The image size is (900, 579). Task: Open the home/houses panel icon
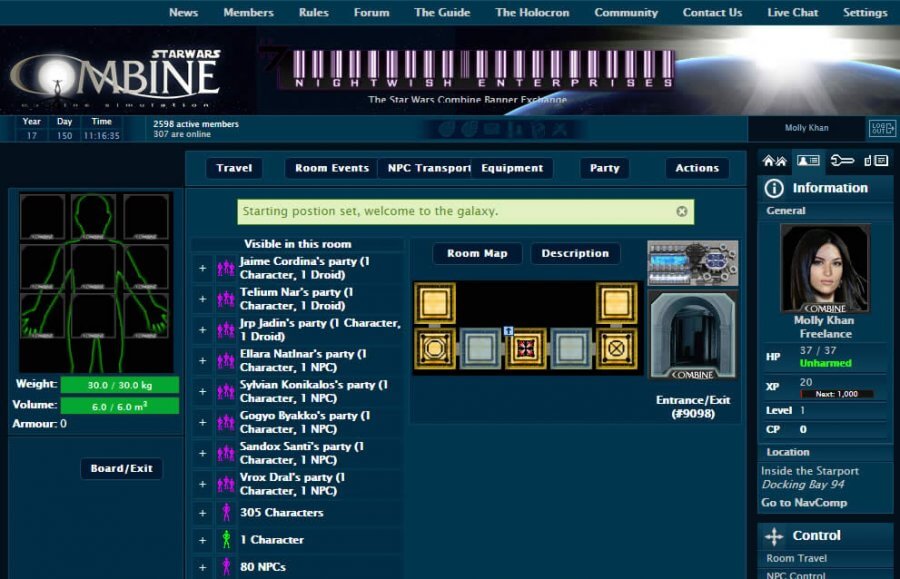click(x=774, y=161)
